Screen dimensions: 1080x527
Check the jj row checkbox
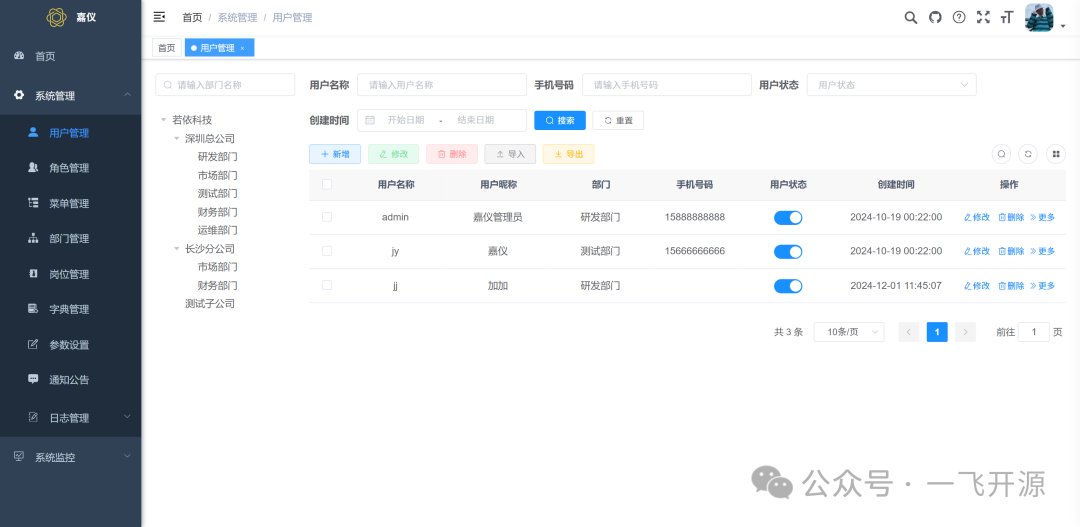click(326, 285)
